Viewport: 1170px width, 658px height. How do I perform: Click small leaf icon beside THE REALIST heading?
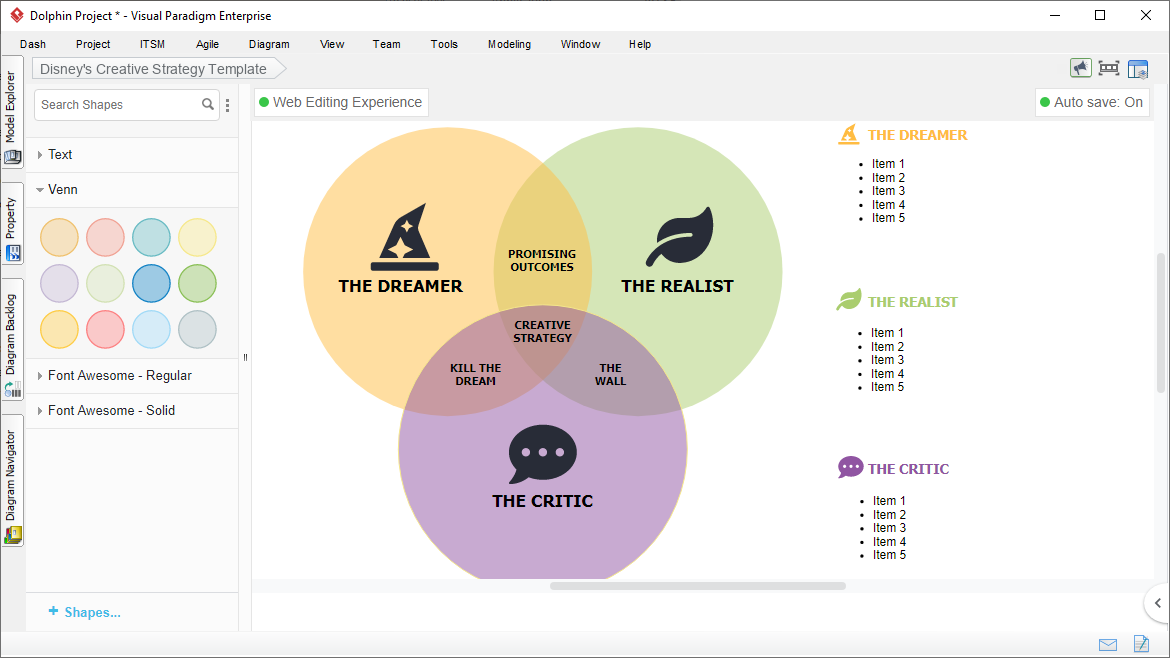pos(849,300)
